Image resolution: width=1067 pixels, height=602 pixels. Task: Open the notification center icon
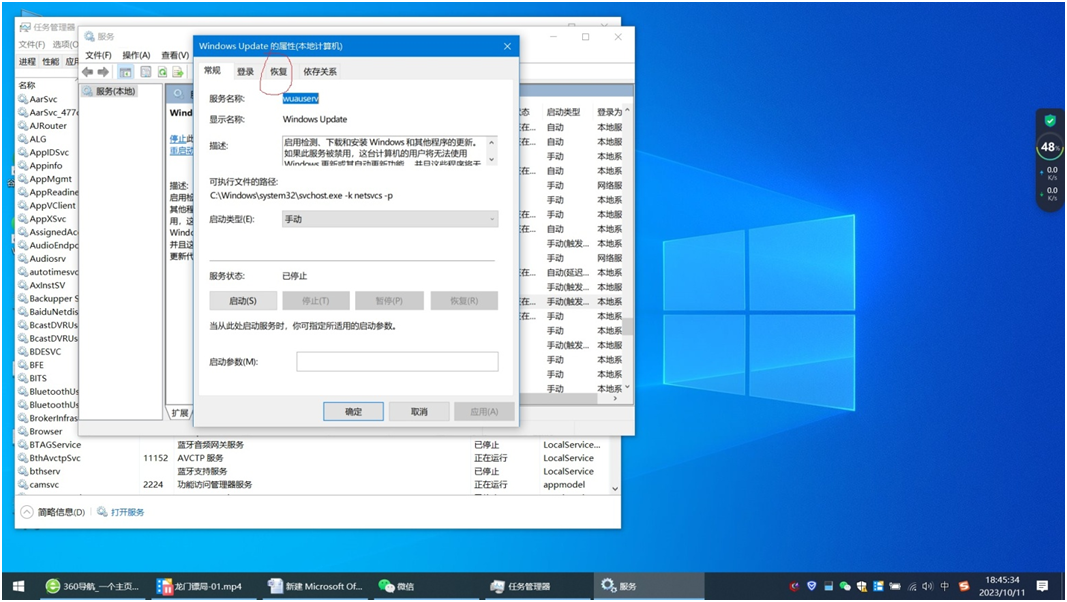1042,586
